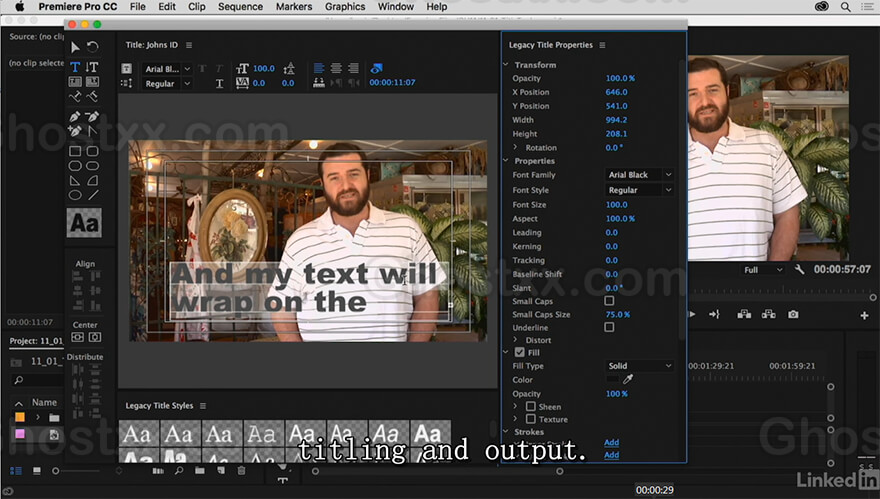The height and width of the screenshot is (499, 880).
Task: Select the Rotation tool in Titler
Action: [93, 47]
